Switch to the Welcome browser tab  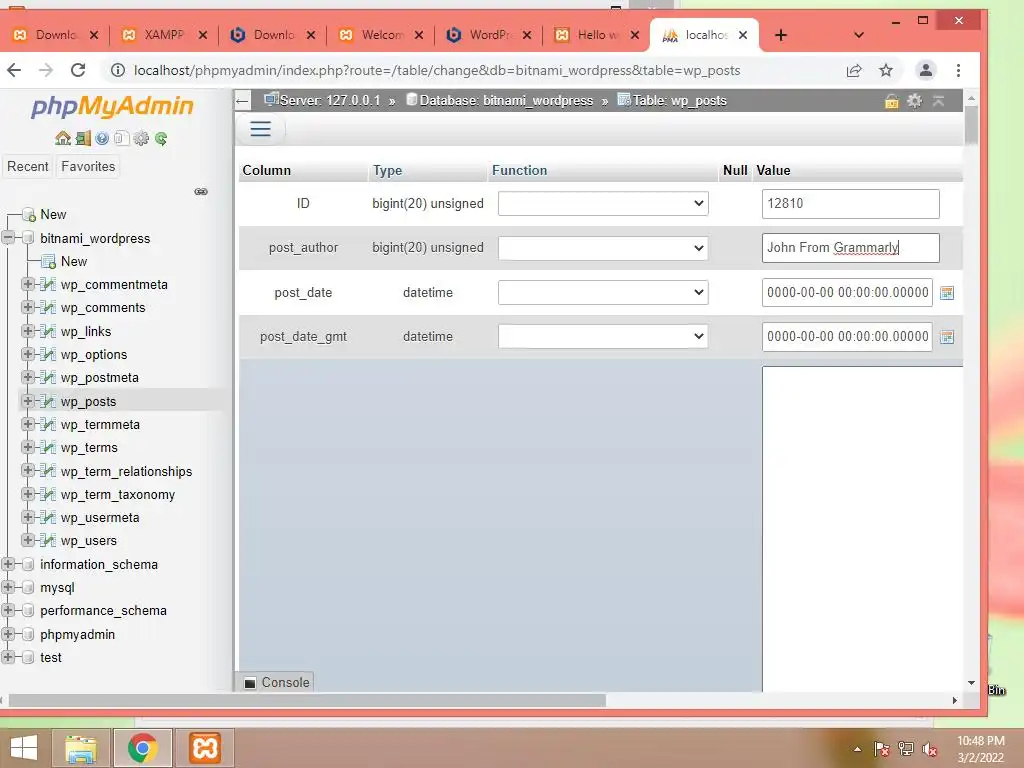tap(382, 35)
